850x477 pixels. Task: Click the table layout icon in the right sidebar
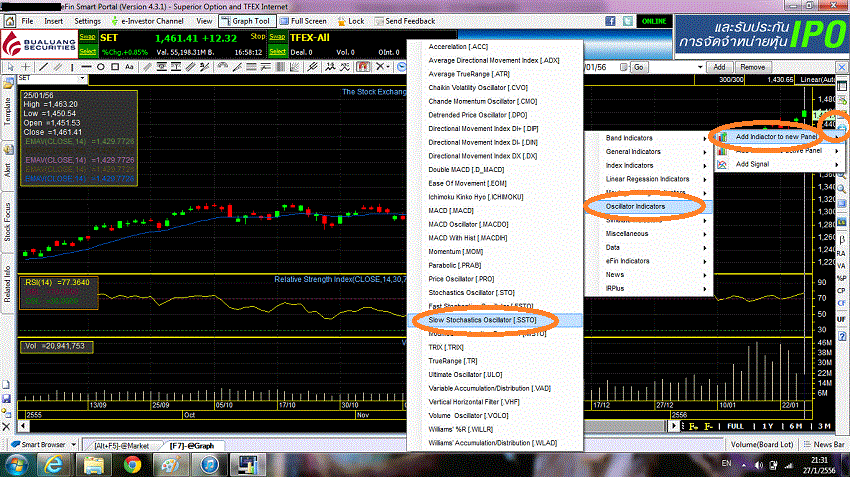[842, 86]
